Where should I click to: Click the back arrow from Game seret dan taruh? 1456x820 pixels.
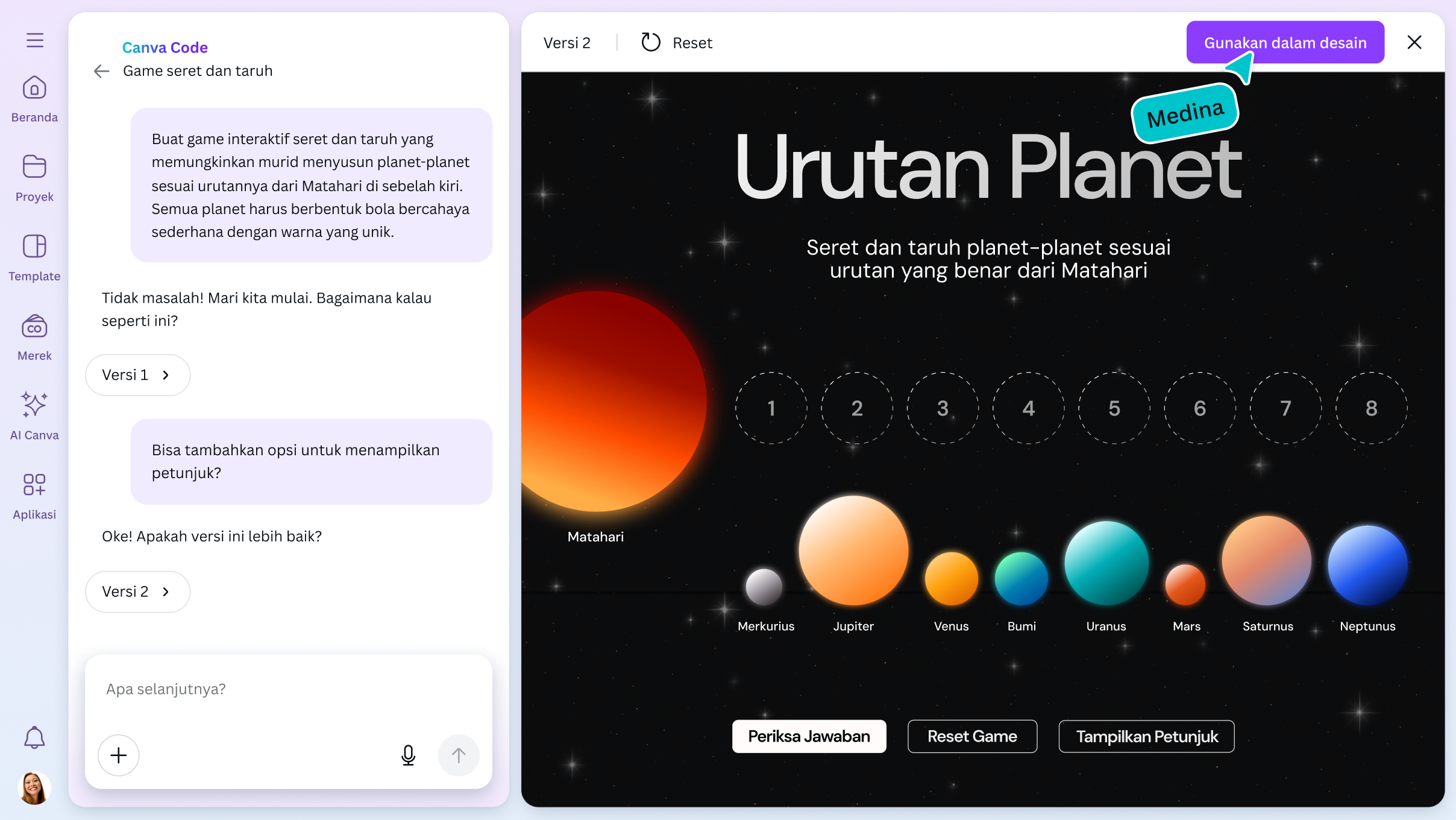click(101, 71)
